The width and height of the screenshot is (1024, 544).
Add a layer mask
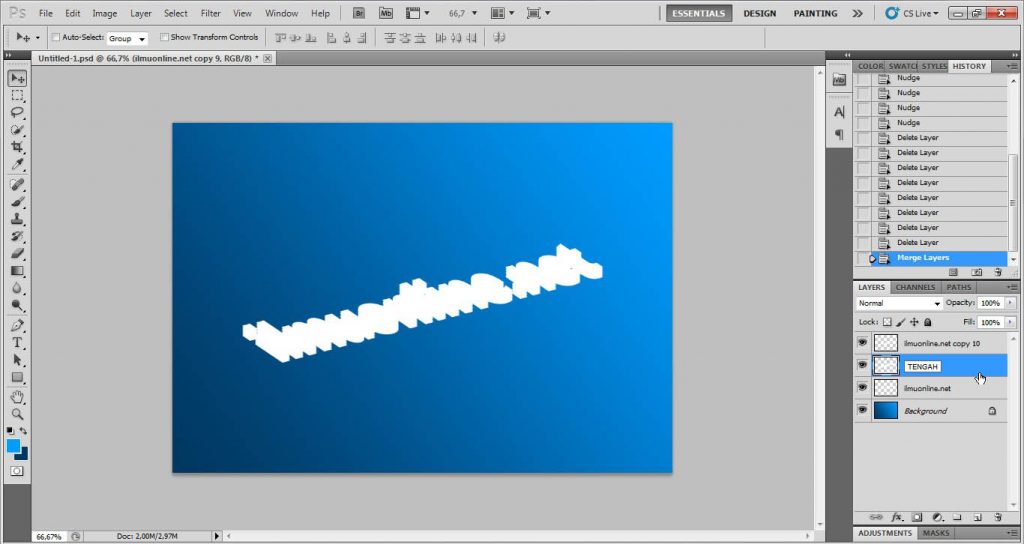917,517
